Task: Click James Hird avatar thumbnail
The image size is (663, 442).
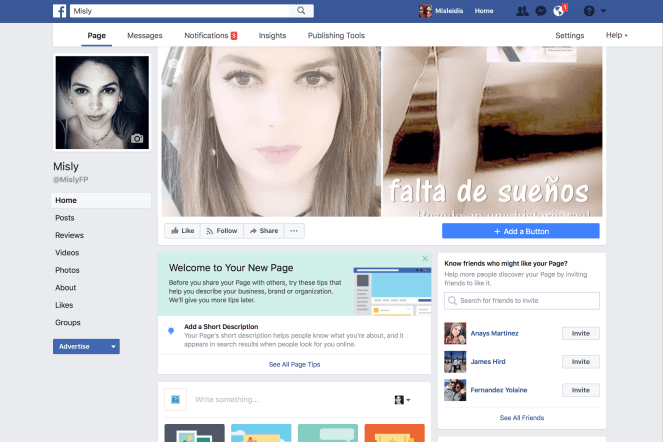Action: point(455,362)
